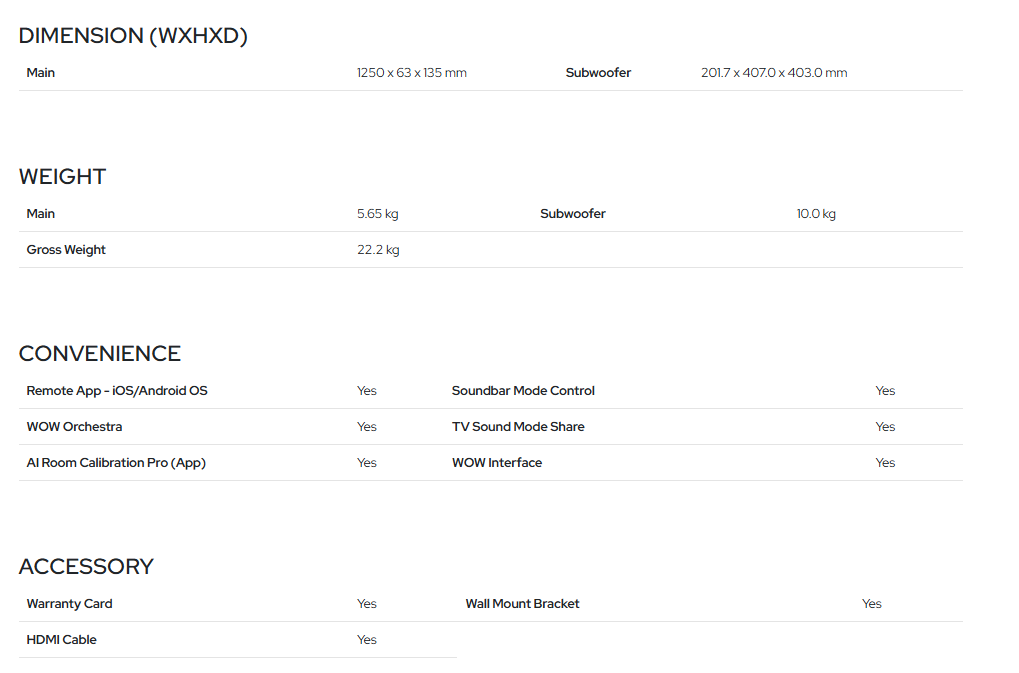Click the Remote App - iOS/Android OS label
Viewport: 1019px width, 673px height.
(117, 390)
